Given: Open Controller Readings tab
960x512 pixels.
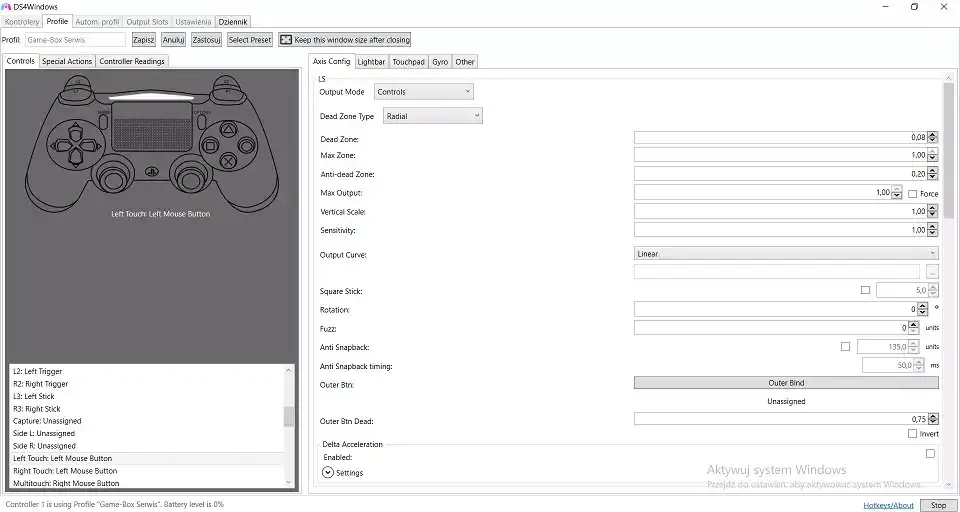Looking at the screenshot, I should pyautogui.click(x=132, y=61).
